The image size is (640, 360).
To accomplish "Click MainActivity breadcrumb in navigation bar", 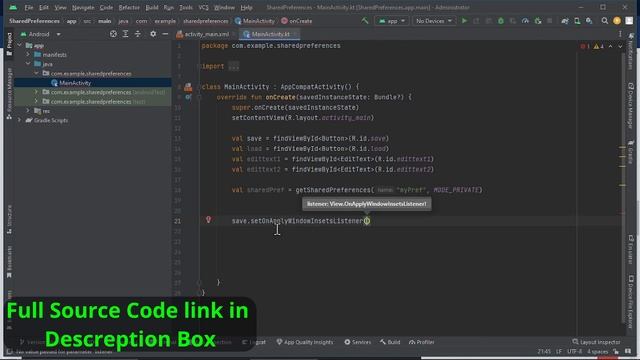I will point(255,21).
